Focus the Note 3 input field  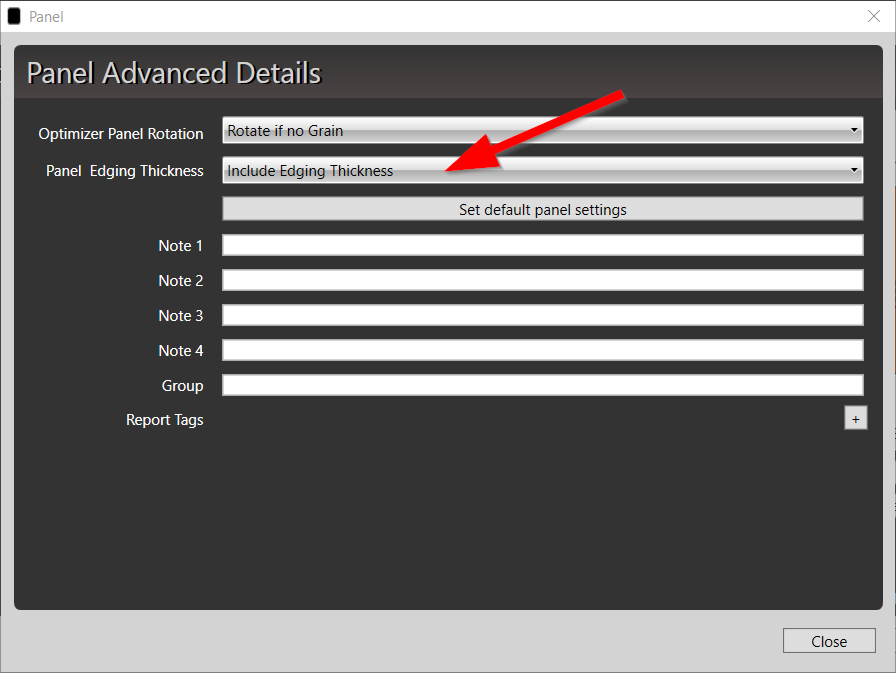pyautogui.click(x=542, y=315)
